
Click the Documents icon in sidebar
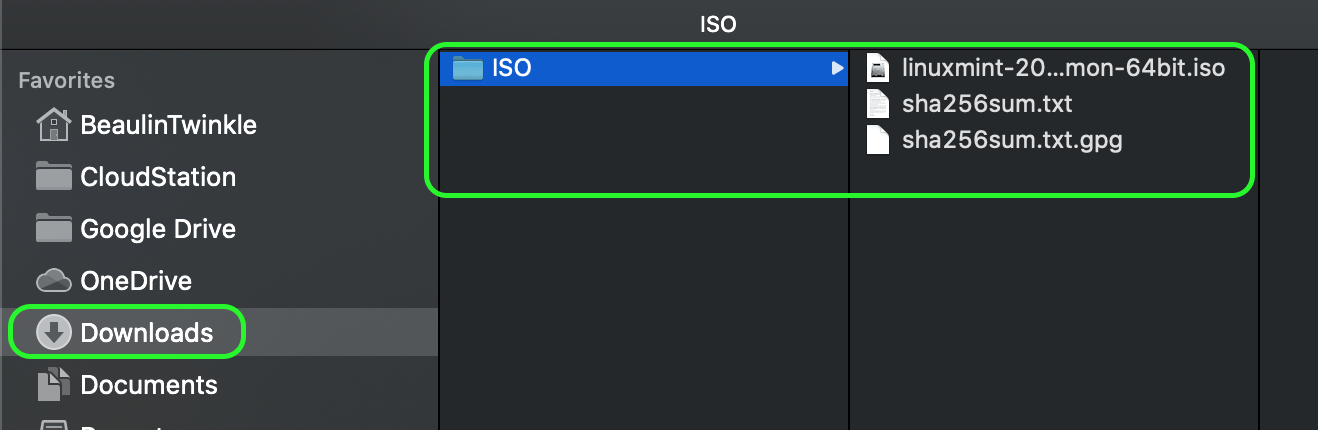click(54, 385)
